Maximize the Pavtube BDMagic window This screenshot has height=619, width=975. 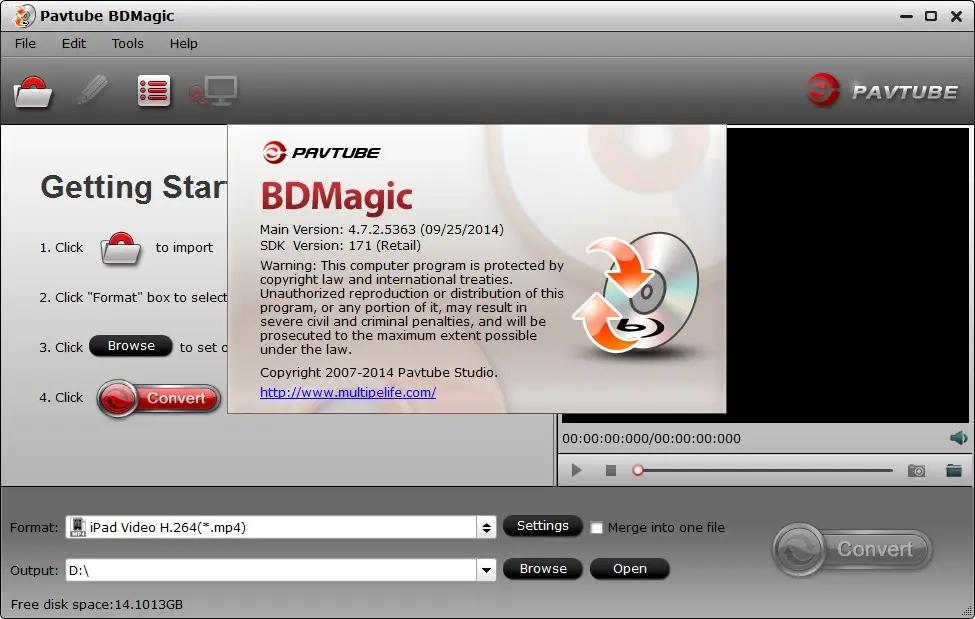tap(931, 16)
